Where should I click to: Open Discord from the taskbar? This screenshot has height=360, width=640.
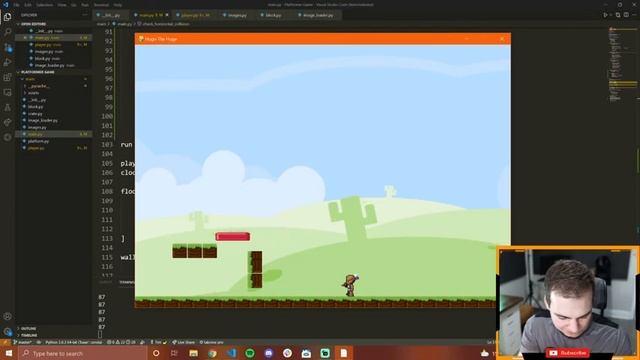(269, 353)
